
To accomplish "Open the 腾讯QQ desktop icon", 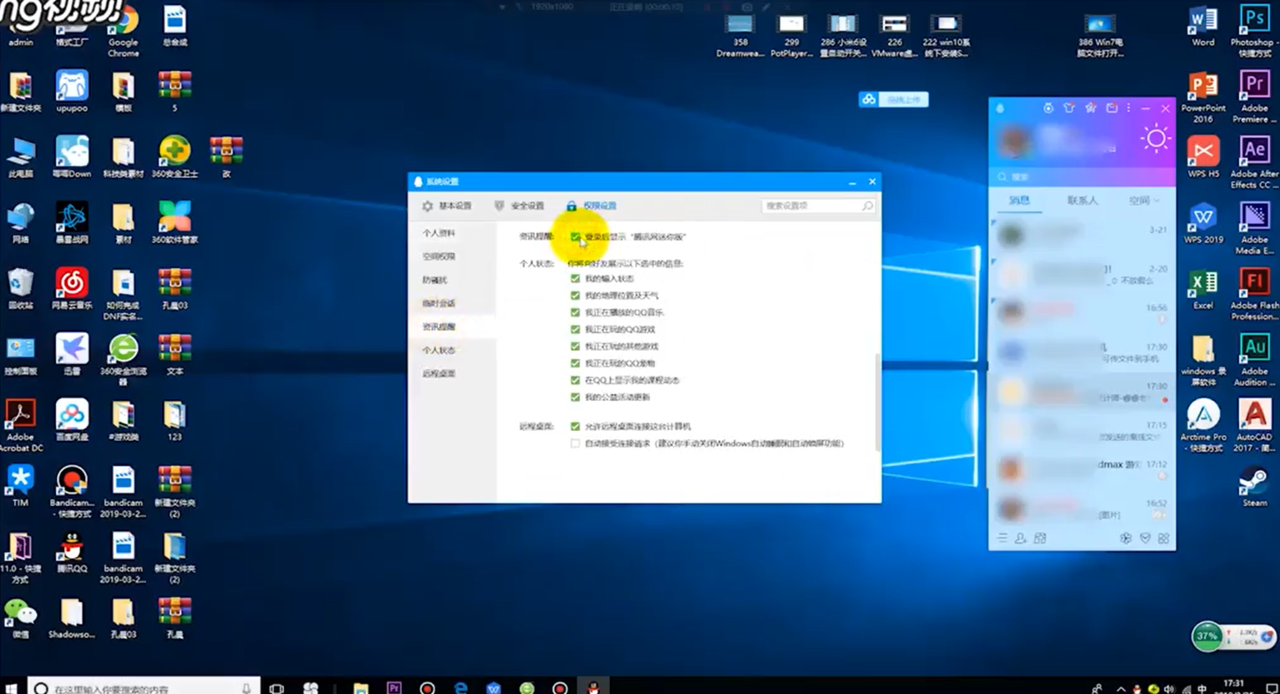I will coord(71,553).
